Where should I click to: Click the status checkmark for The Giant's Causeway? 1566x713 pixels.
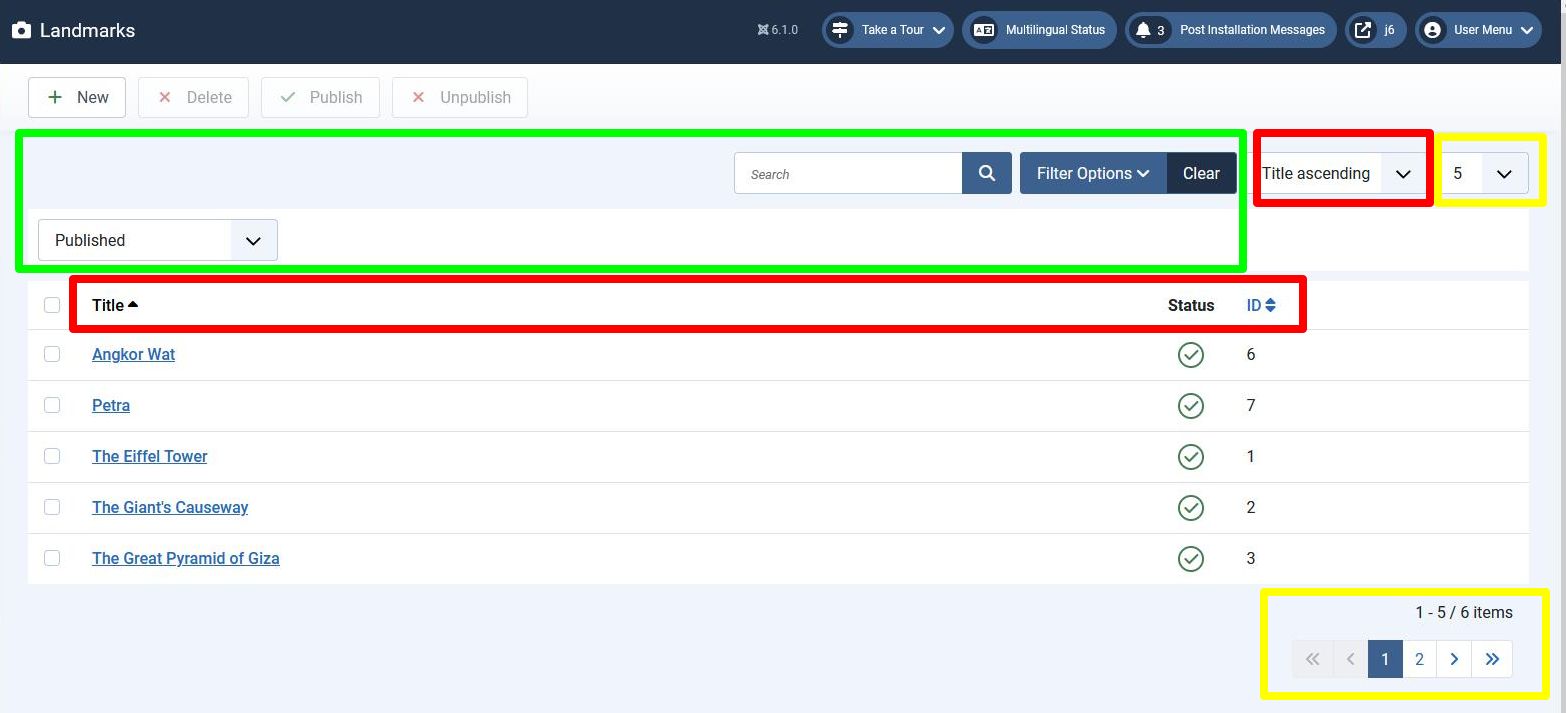pyautogui.click(x=1190, y=508)
